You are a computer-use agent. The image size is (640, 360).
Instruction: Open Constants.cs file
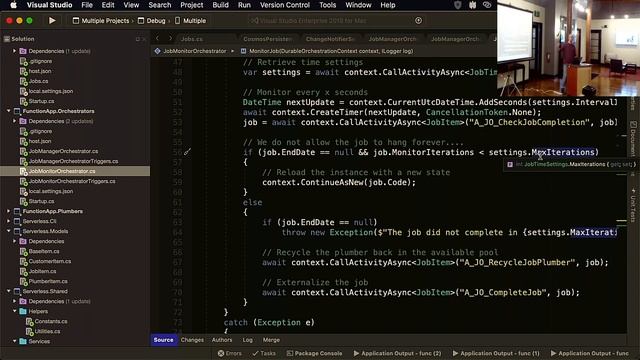51,321
